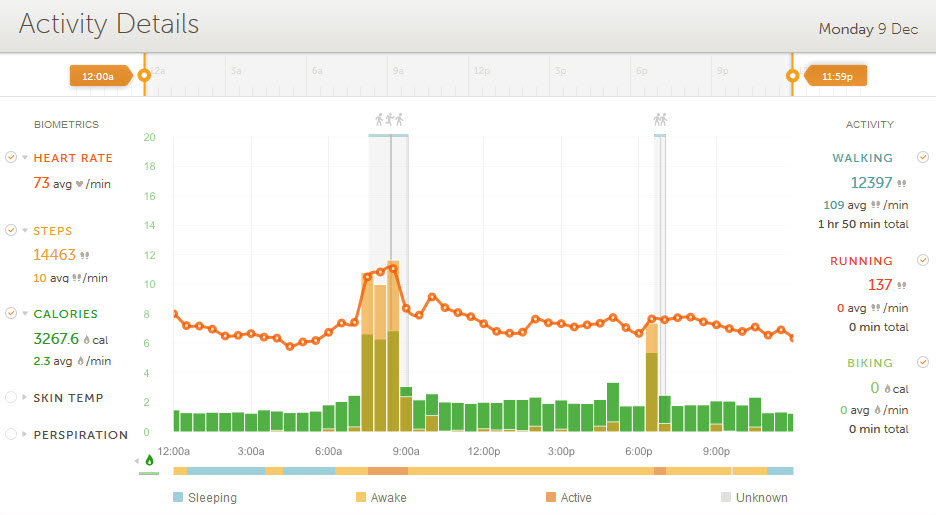936x515 pixels.
Task: Click the footsteps icon beside walking count 12397
Action: [x=902, y=183]
